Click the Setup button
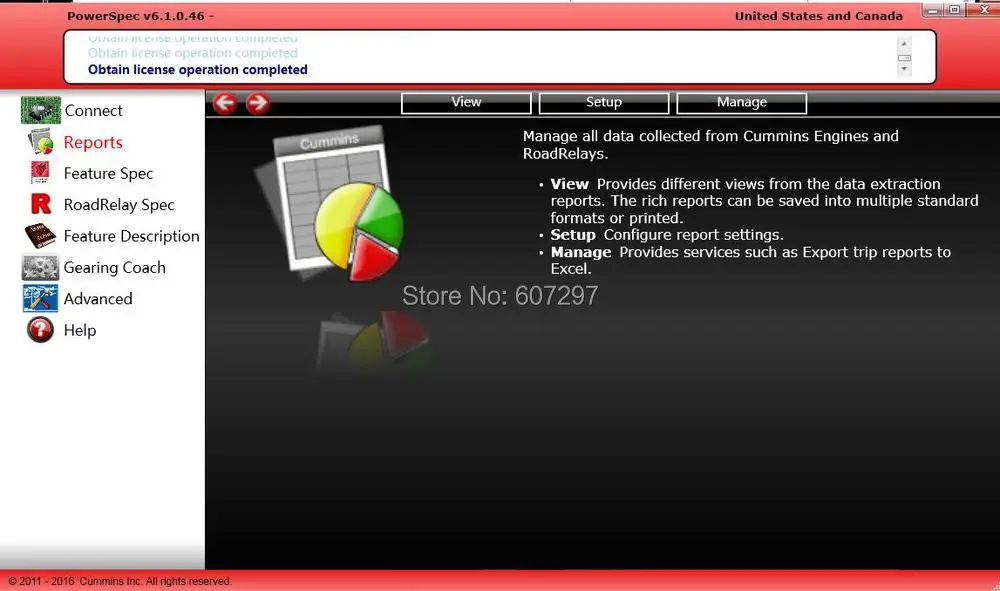This screenshot has width=1000, height=591. pos(604,103)
